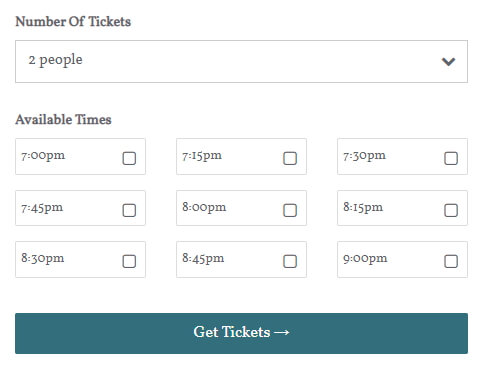Click the Number Of Tickets label
This screenshot has height=369, width=483.
73,22
